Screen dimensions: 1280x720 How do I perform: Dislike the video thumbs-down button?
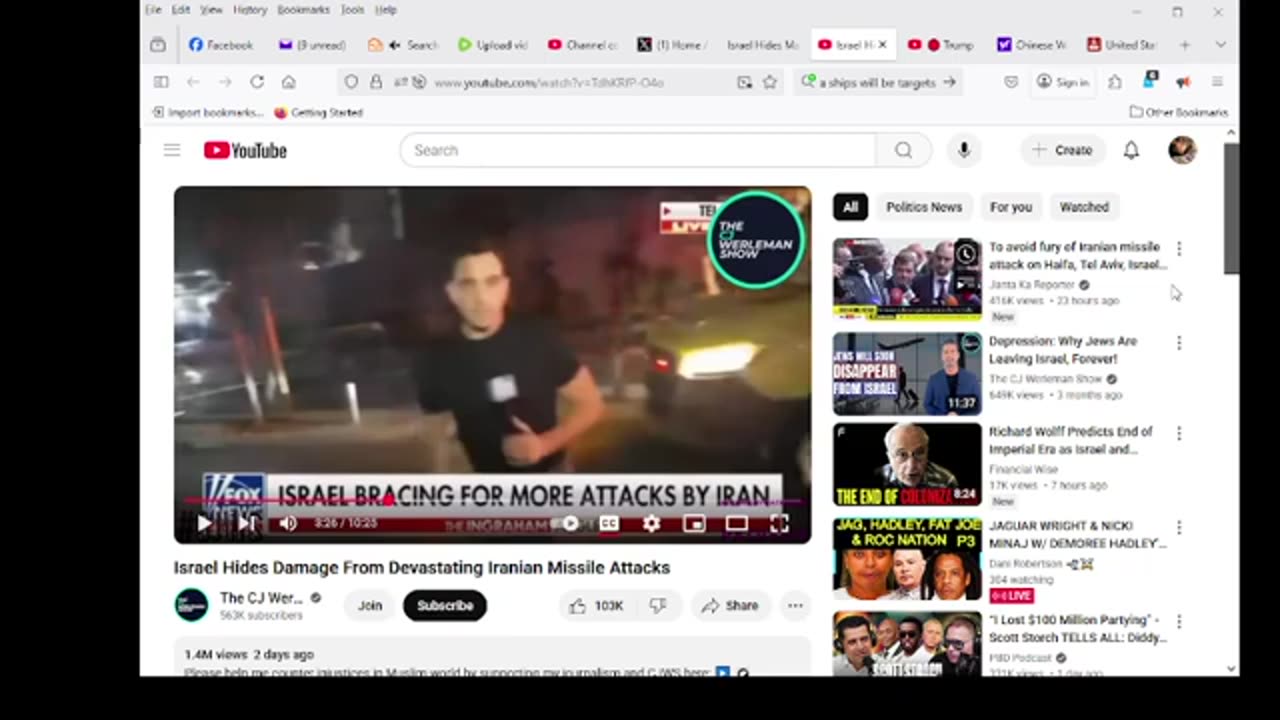point(658,605)
